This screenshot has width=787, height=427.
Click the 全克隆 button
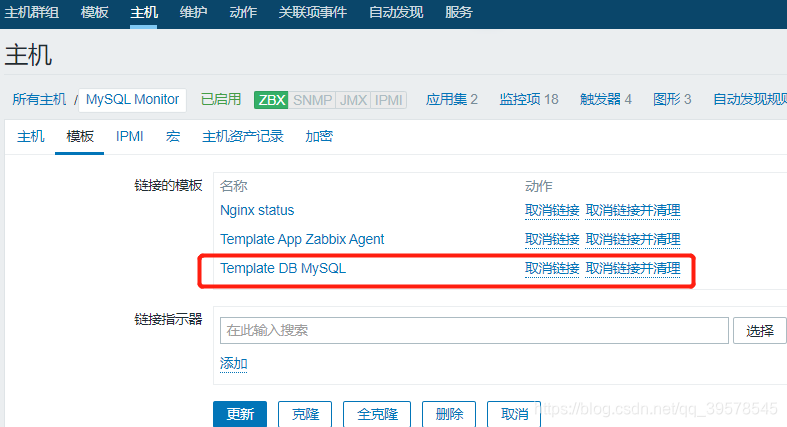(377, 414)
